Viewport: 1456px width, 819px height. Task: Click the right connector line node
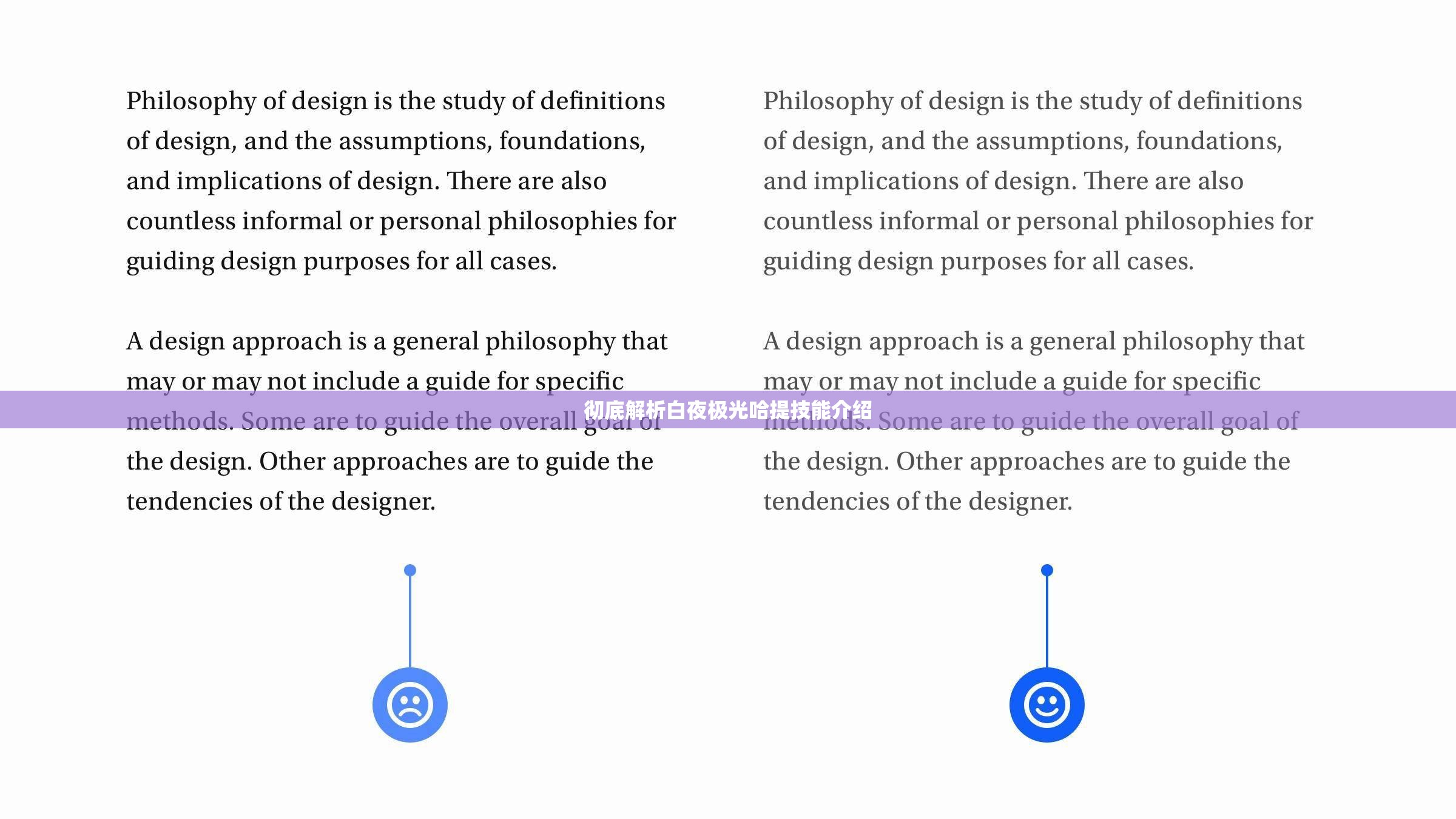pyautogui.click(x=1046, y=570)
